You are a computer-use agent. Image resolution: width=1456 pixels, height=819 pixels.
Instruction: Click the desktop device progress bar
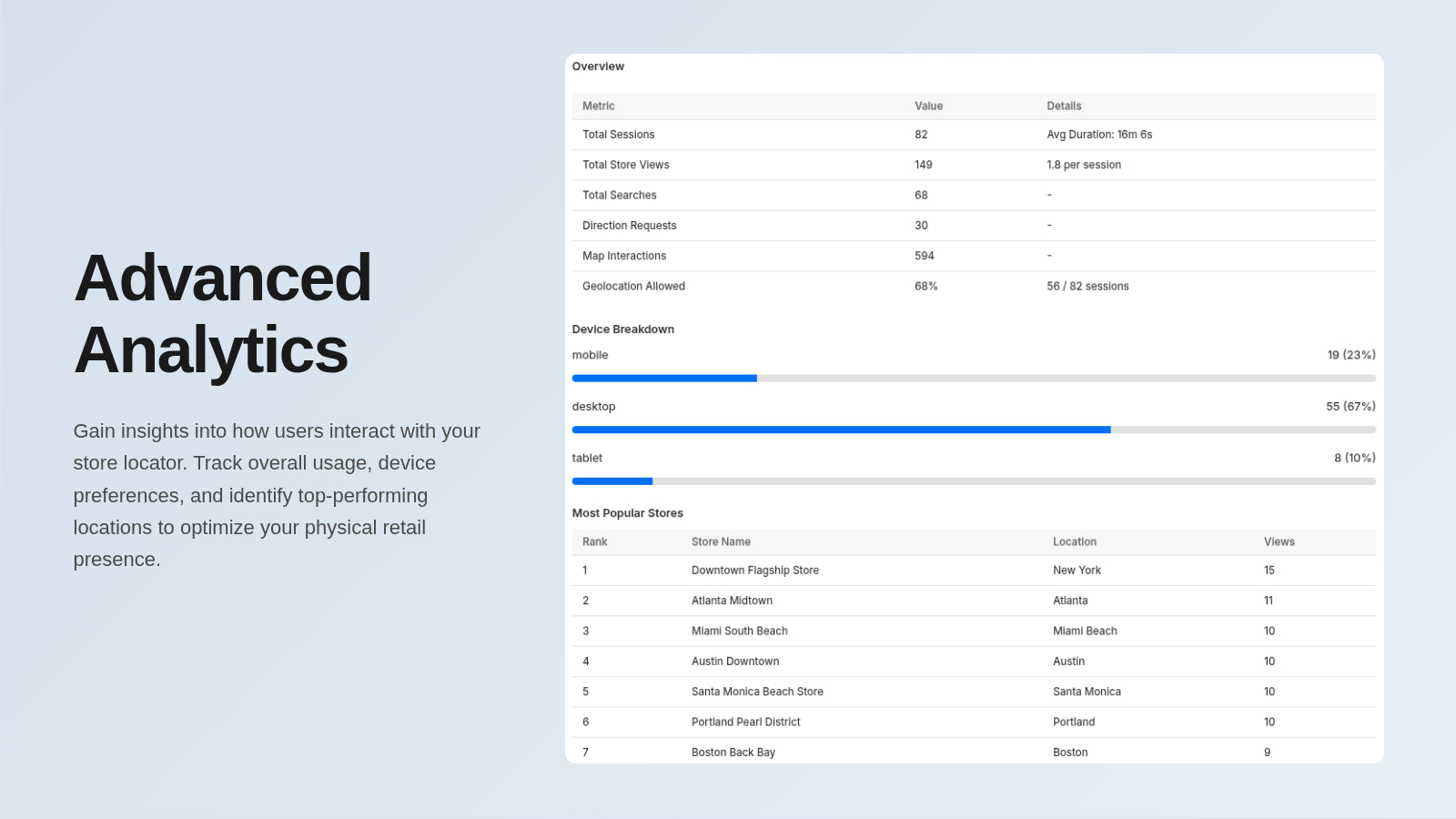coord(973,430)
